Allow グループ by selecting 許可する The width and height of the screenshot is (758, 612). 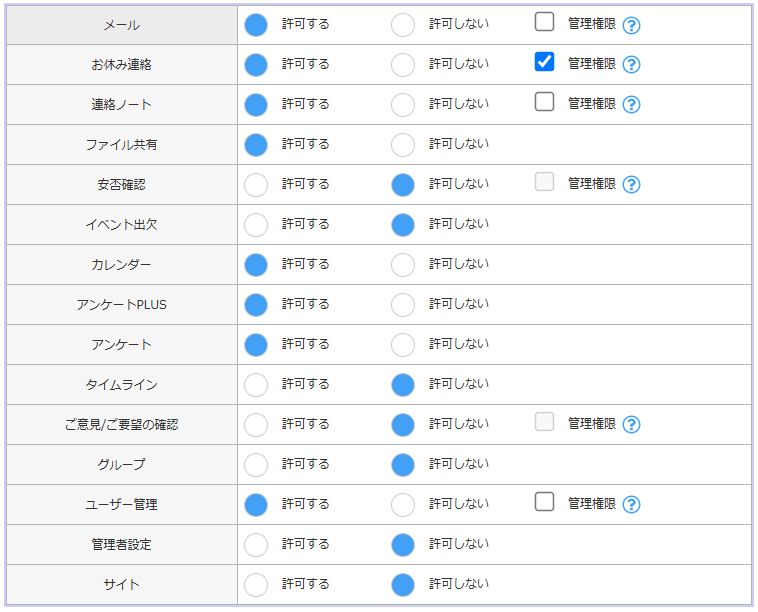coord(256,465)
